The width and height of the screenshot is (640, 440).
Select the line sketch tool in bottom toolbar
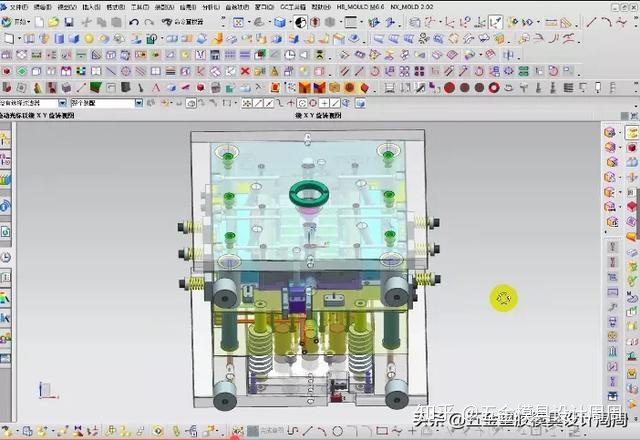tap(307, 431)
